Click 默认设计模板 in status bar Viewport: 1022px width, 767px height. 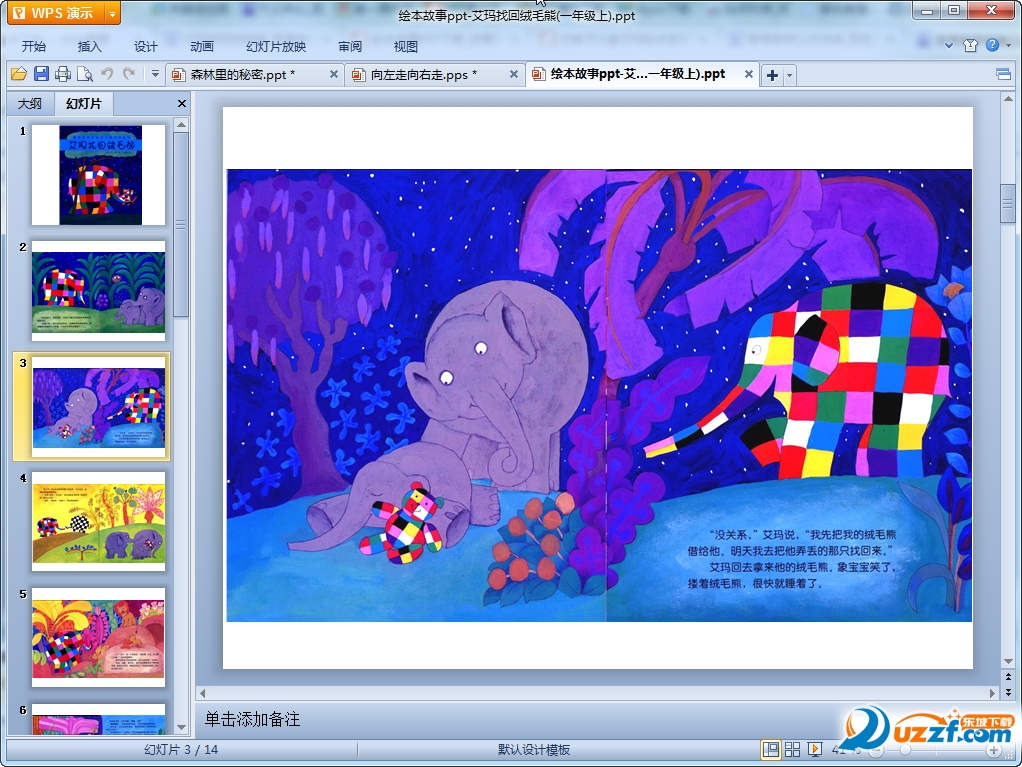click(534, 750)
